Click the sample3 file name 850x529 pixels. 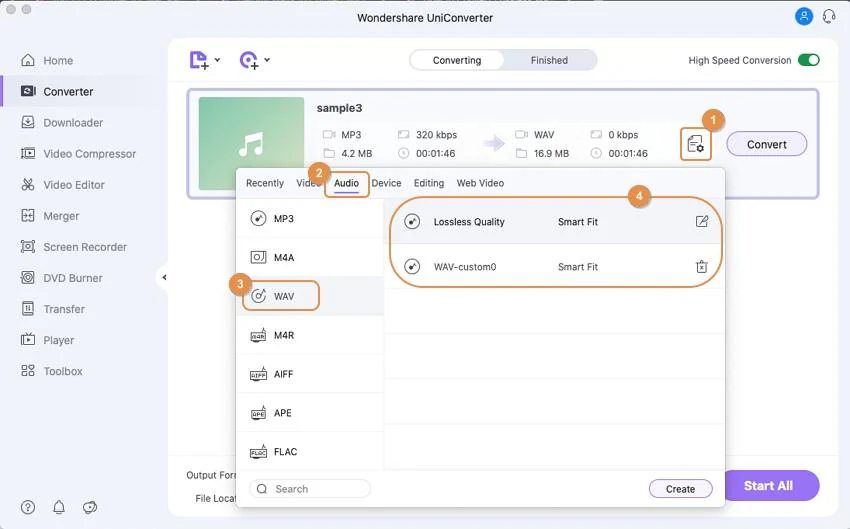[339, 108]
